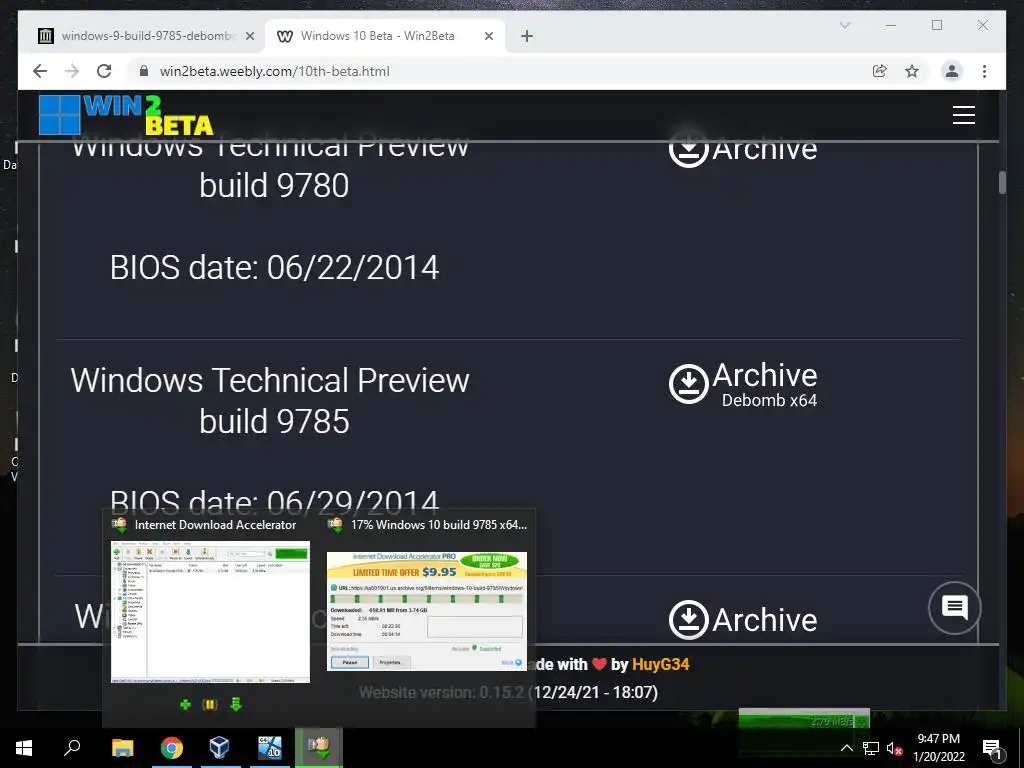Screen dimensions: 1024x768
Task: Share this page from the address bar
Action: pyautogui.click(x=880, y=71)
